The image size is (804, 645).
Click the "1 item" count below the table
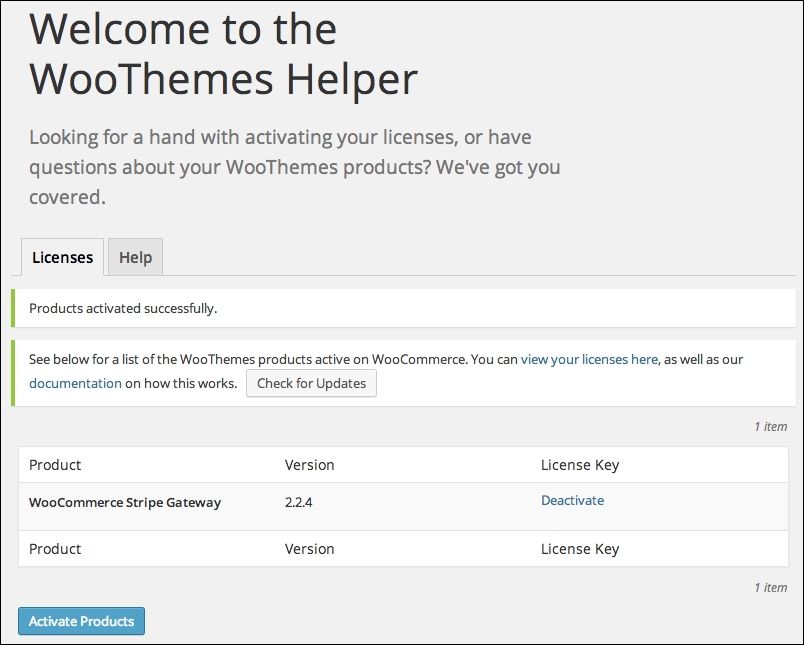click(771, 588)
